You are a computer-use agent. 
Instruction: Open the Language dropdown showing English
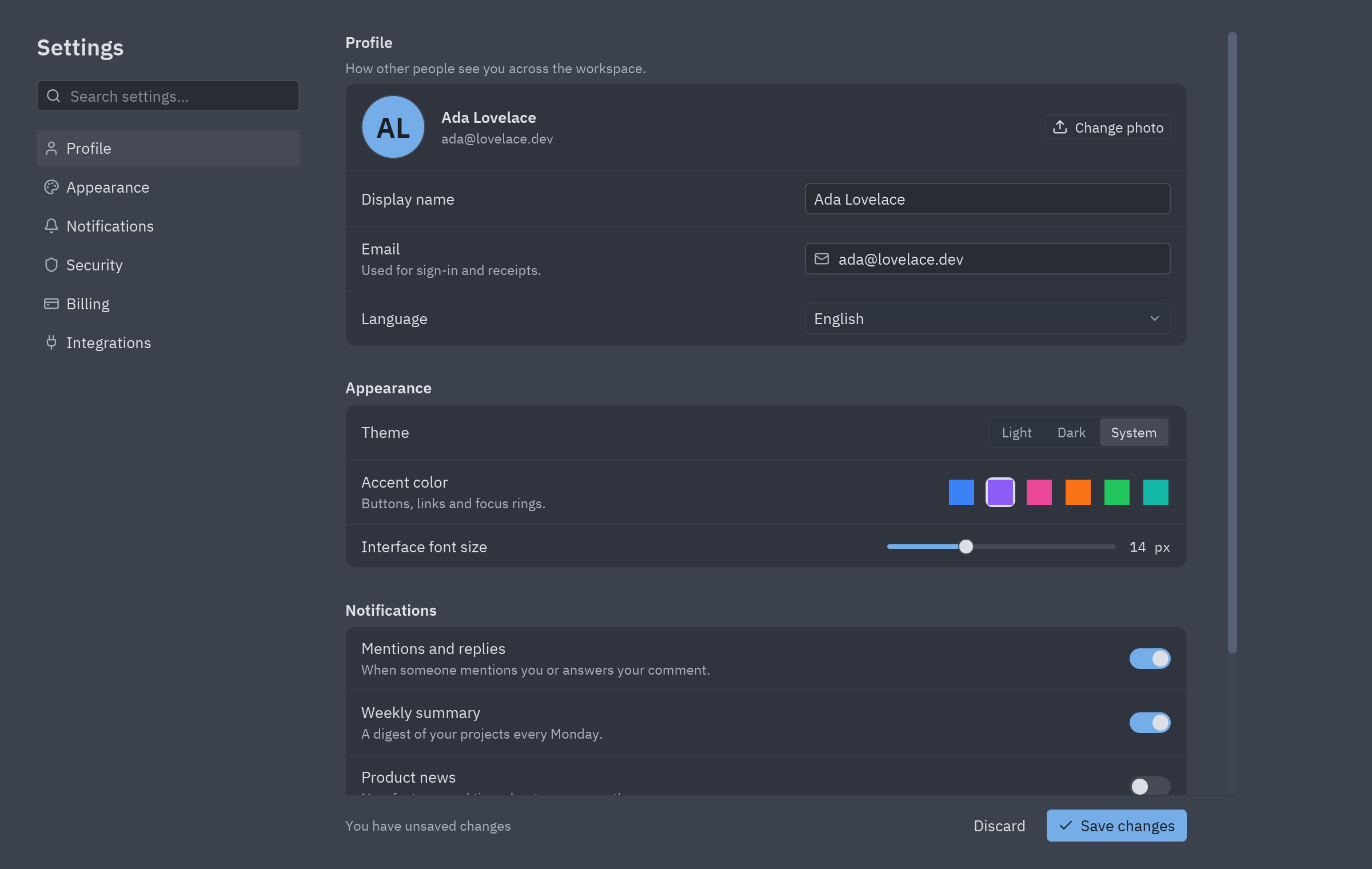click(987, 318)
